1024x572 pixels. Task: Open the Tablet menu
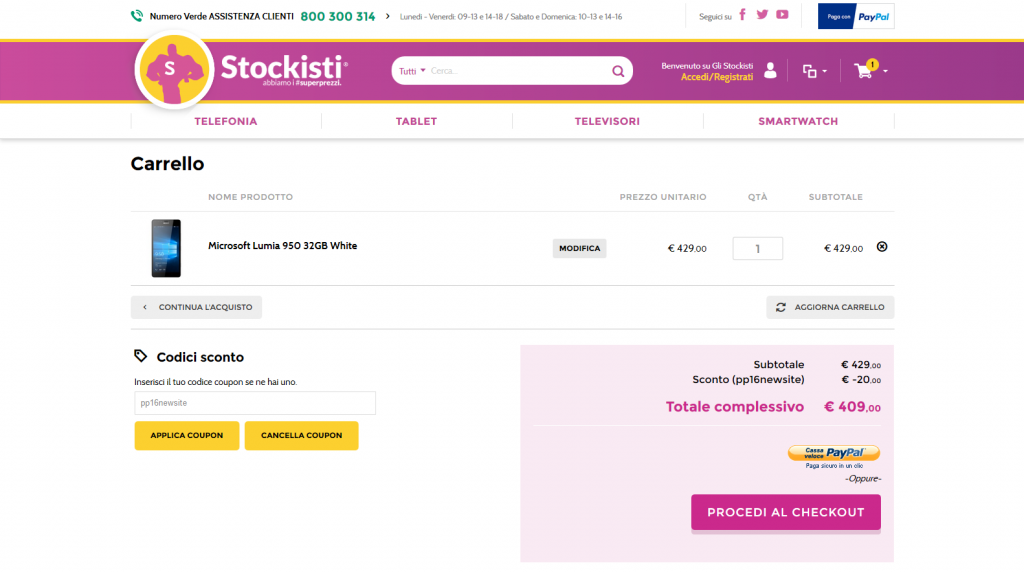pyautogui.click(x=417, y=121)
